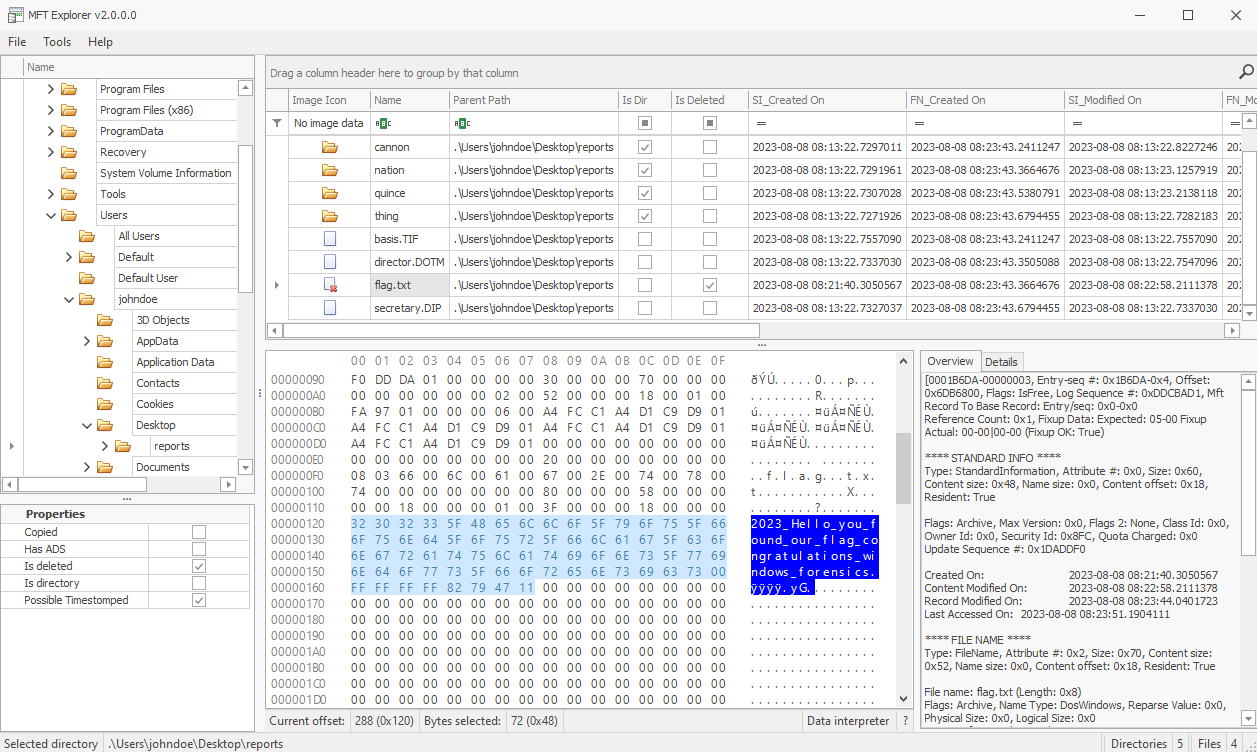Toggle the Is Dir filter checkbox

(645, 123)
